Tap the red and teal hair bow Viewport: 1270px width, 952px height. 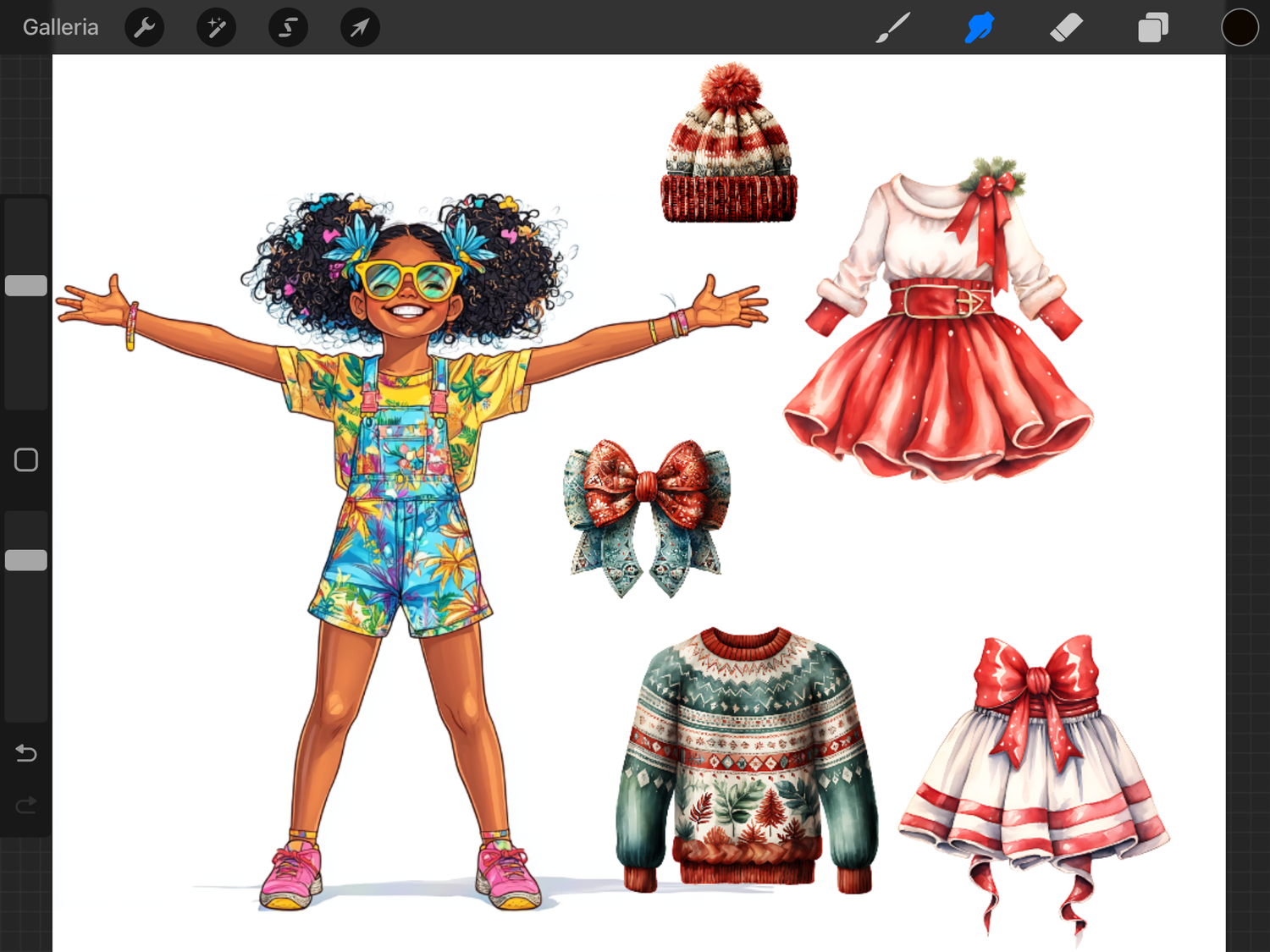[x=647, y=515]
